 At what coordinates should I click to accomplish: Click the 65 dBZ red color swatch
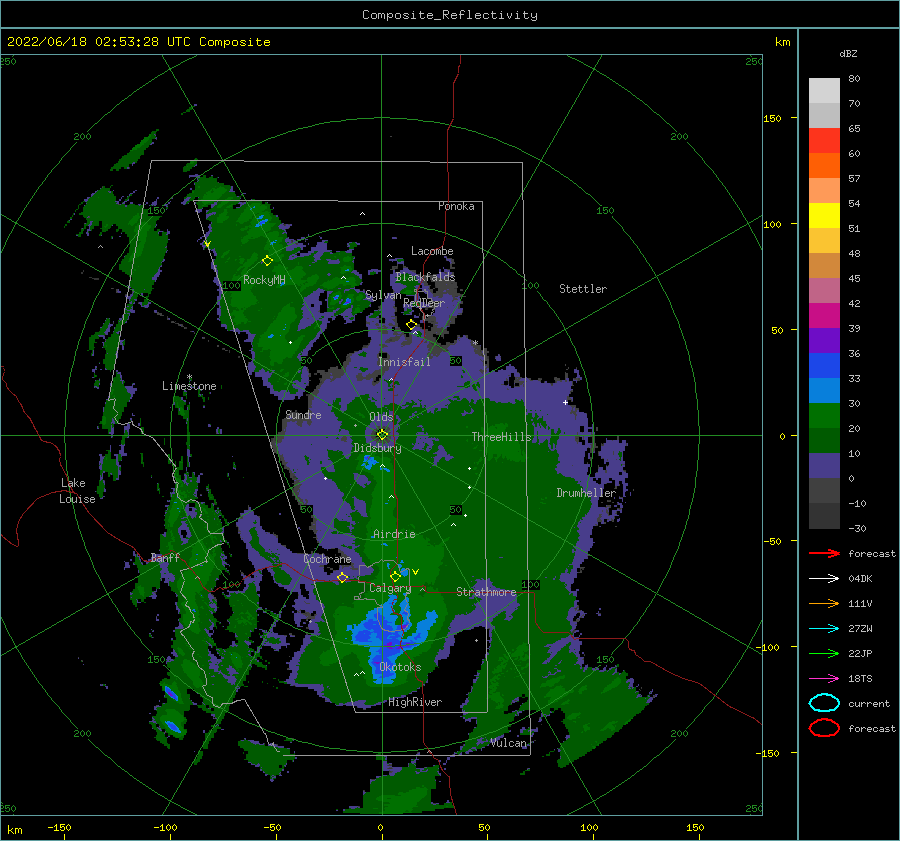click(x=824, y=140)
